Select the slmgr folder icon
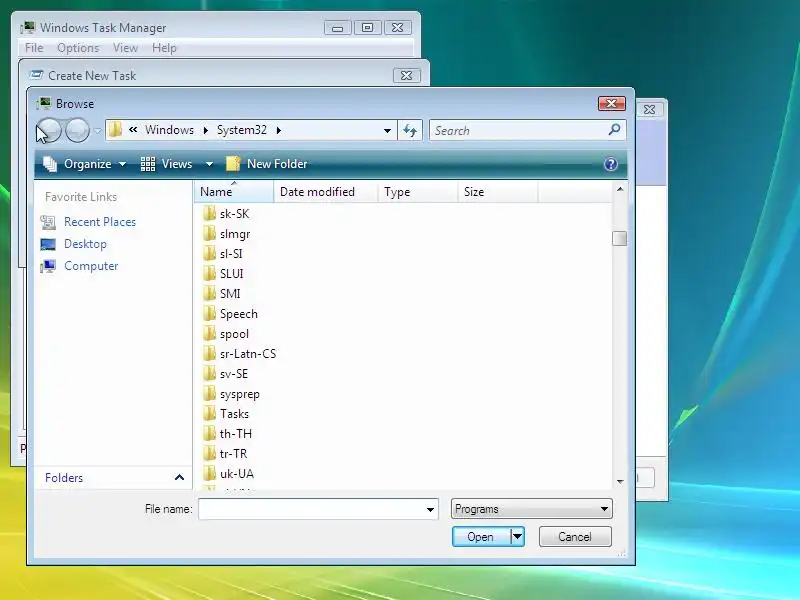This screenshot has height=600, width=800. 209,234
